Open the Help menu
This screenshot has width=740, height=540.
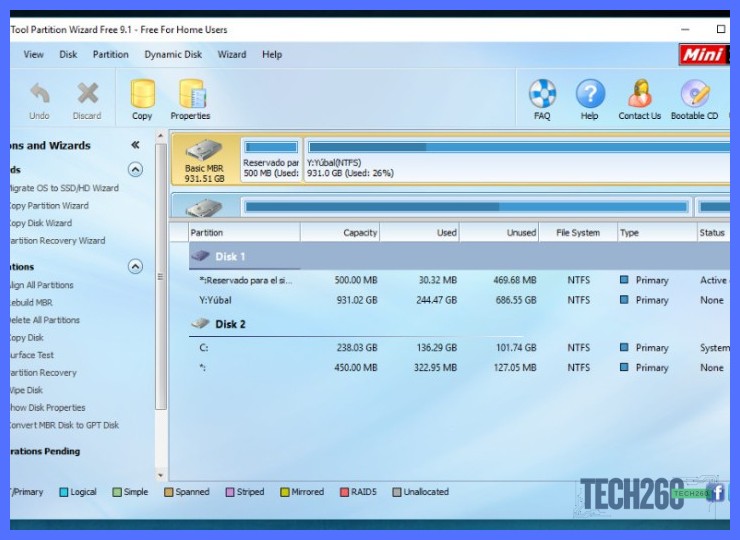(272, 54)
